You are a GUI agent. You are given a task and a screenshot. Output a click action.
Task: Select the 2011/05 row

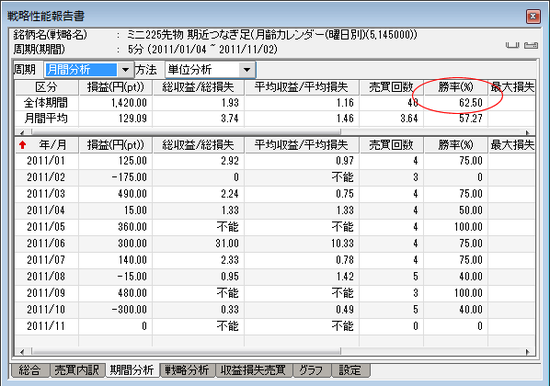coord(275,227)
